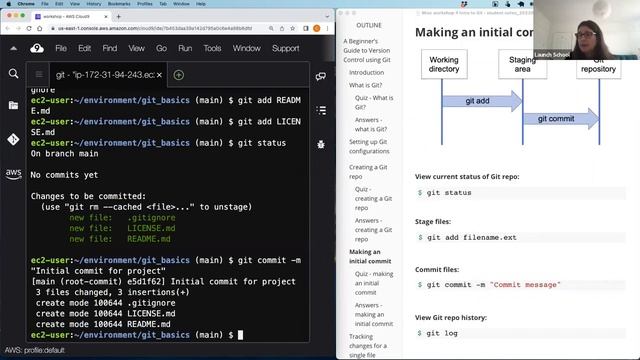
Task: Open the AWS toolkit panel
Action: pos(13,173)
